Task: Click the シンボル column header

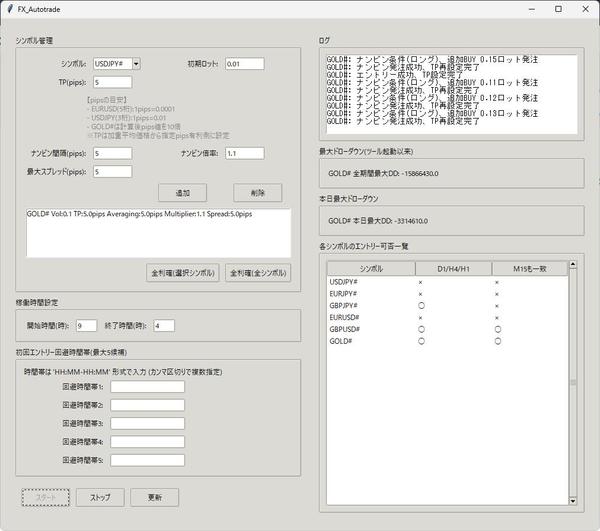Action: 371,269
